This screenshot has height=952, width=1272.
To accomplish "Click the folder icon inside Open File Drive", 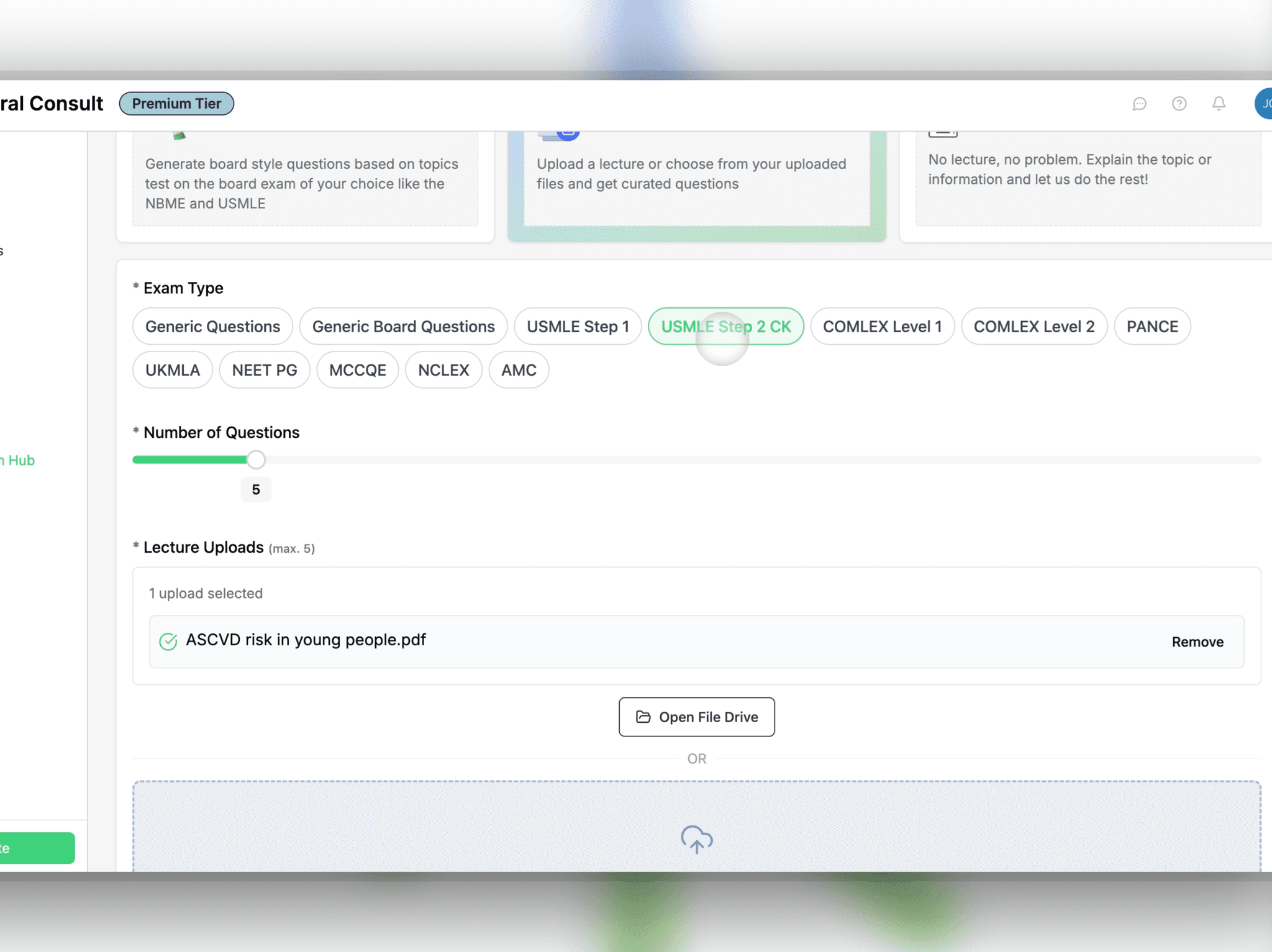I will coord(643,717).
